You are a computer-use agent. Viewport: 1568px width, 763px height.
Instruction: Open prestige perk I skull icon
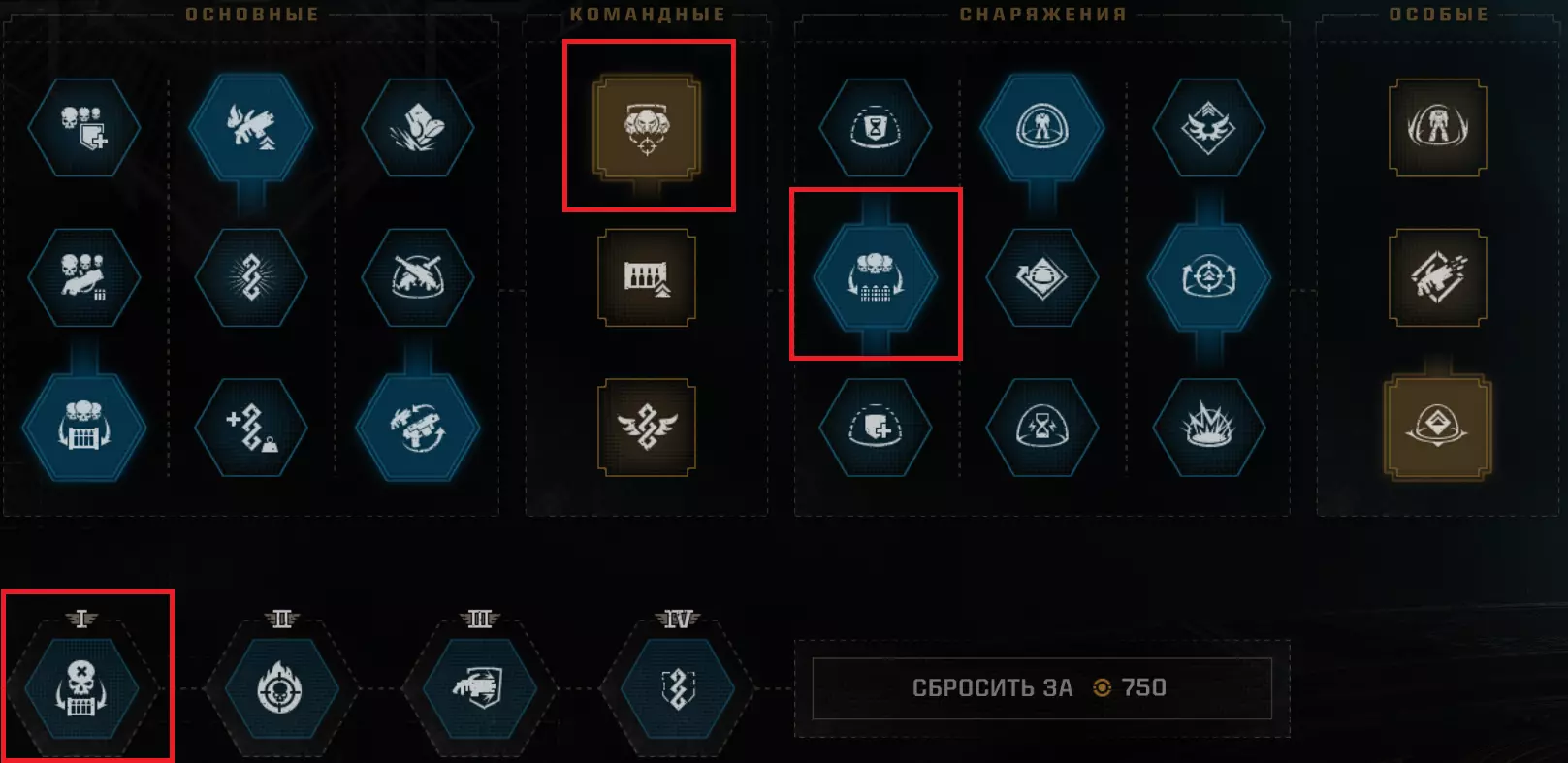[x=81, y=689]
